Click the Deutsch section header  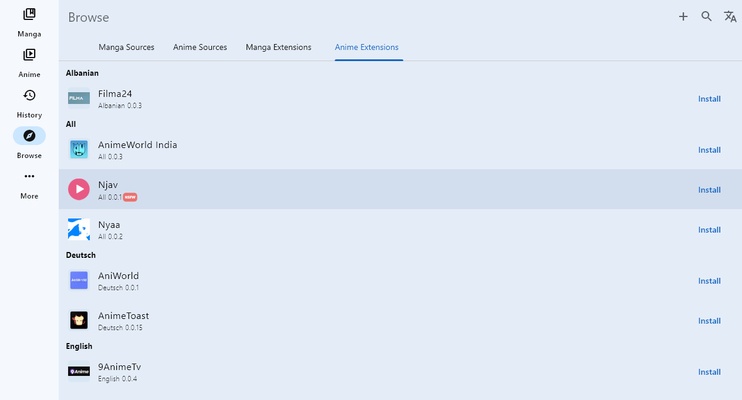coord(81,255)
